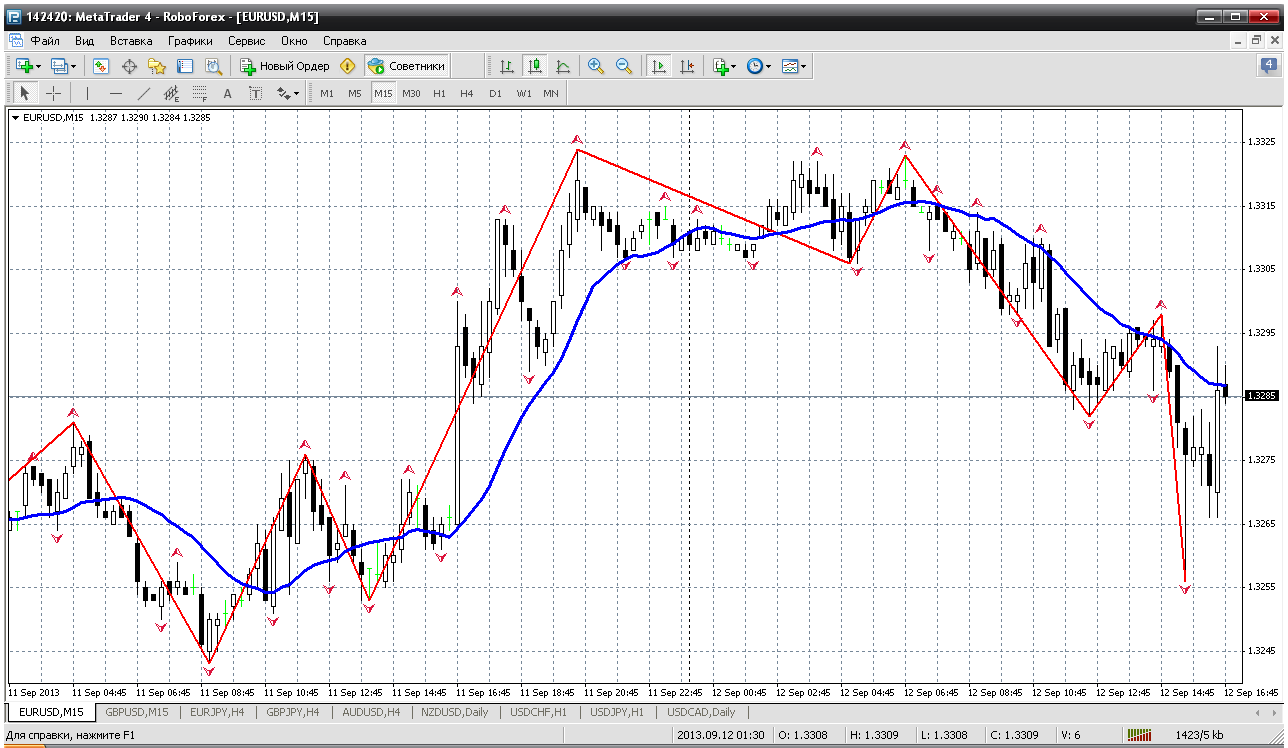Switch to the GBPUSD,M15 chart tab
The width and height of the screenshot is (1288, 748).
tap(137, 712)
